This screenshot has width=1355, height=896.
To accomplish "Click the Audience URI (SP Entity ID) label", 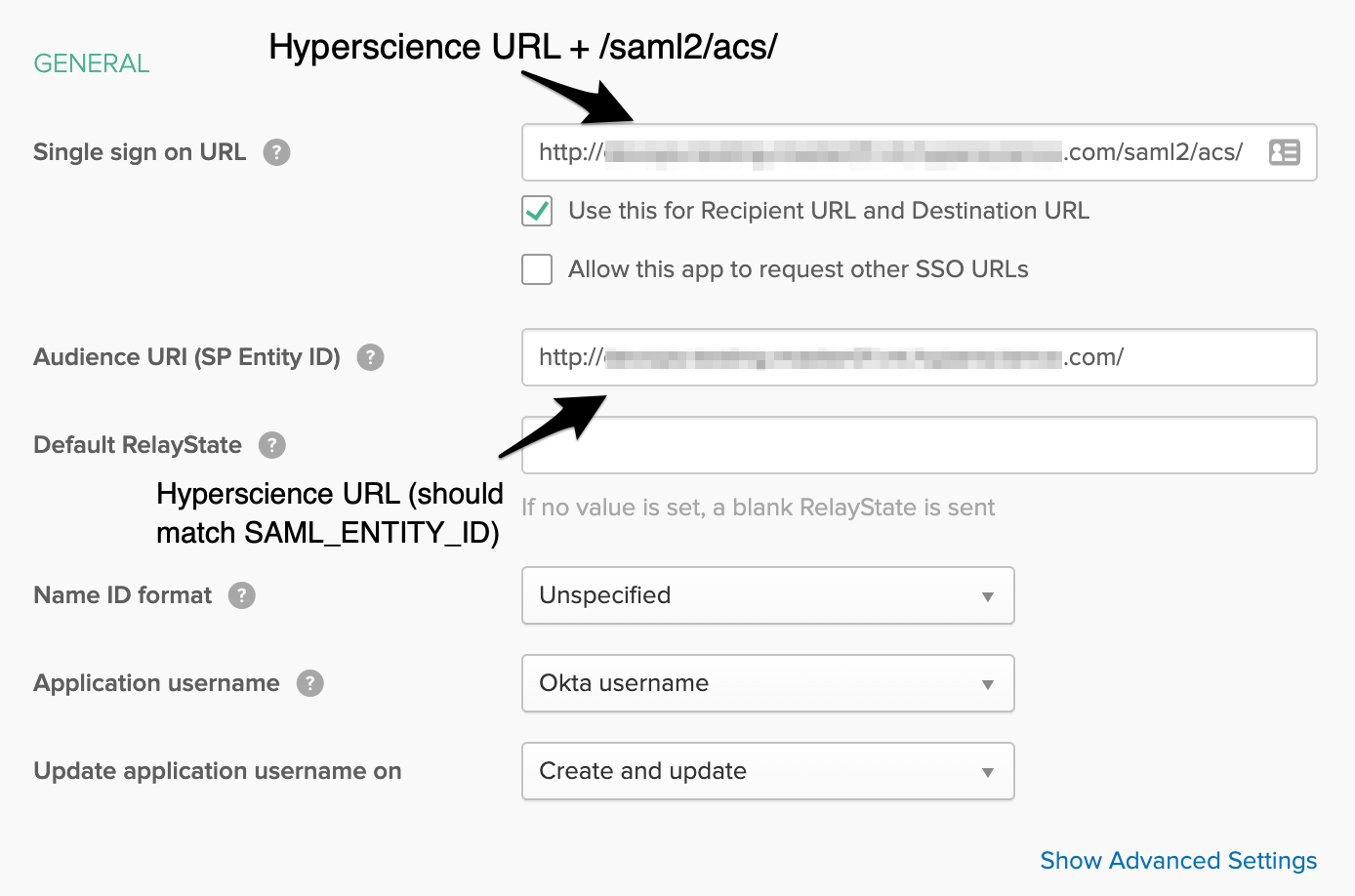I will 186,357.
